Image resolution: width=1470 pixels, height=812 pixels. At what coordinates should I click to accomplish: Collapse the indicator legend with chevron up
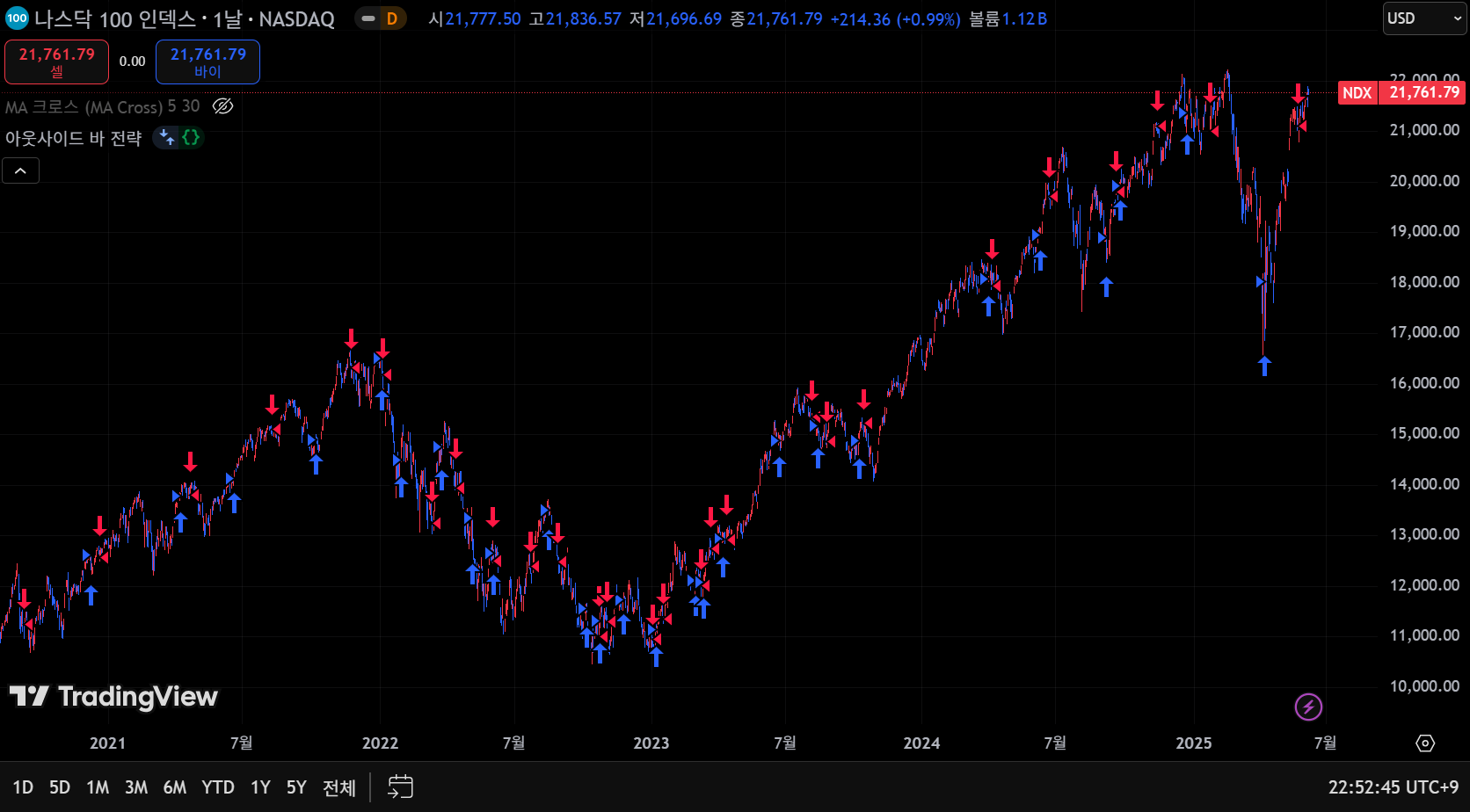[20, 170]
